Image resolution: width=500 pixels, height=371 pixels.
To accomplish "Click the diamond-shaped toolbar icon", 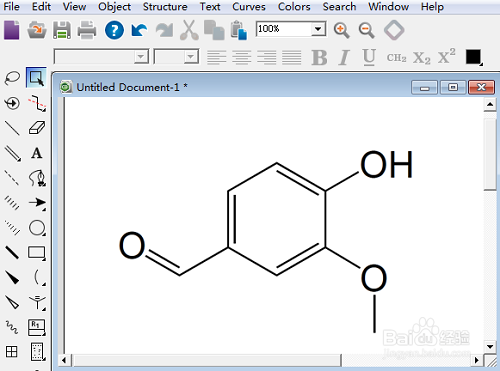I will tap(394, 30).
